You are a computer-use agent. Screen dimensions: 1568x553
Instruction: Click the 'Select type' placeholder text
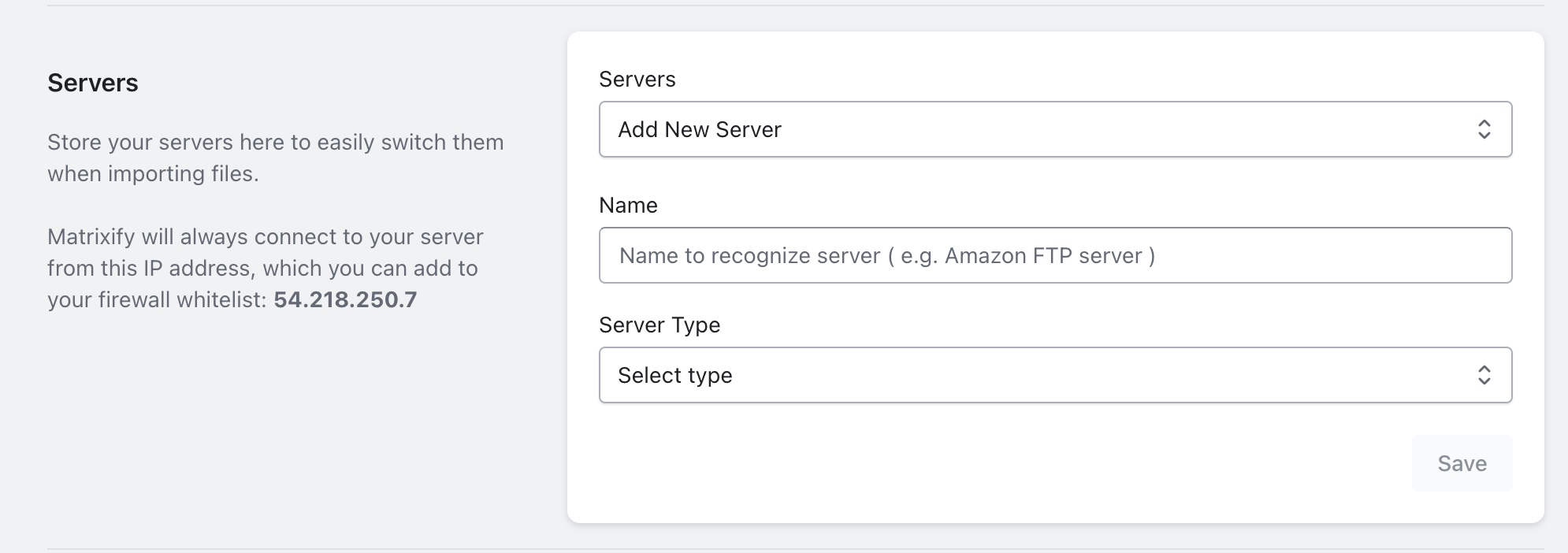[674, 375]
